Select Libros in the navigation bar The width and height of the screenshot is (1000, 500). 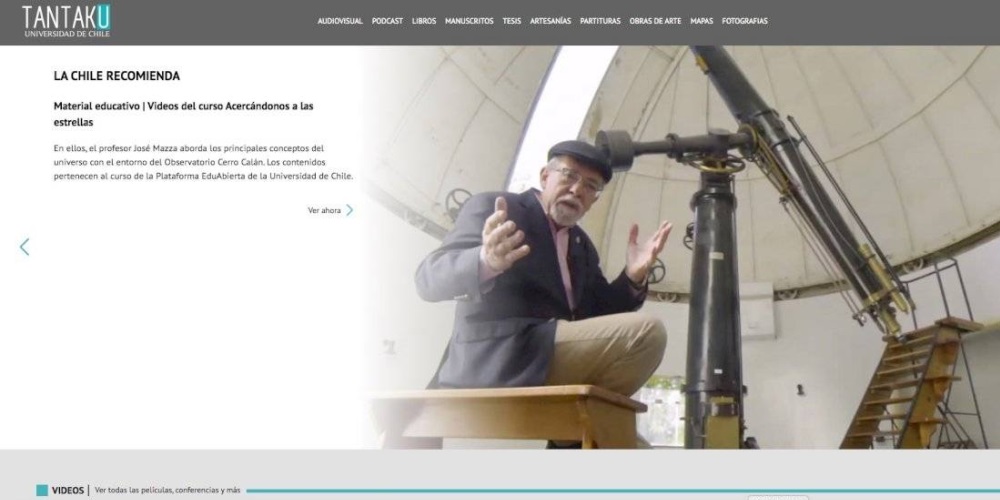pos(424,21)
